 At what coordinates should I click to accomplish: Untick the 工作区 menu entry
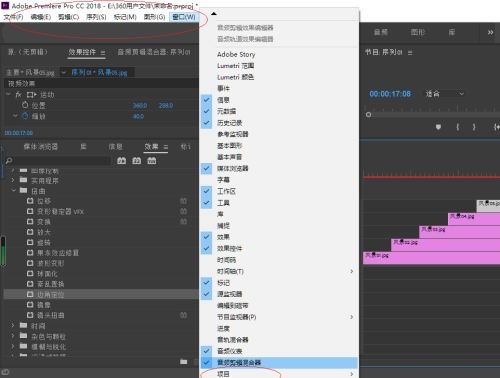pyautogui.click(x=279, y=191)
